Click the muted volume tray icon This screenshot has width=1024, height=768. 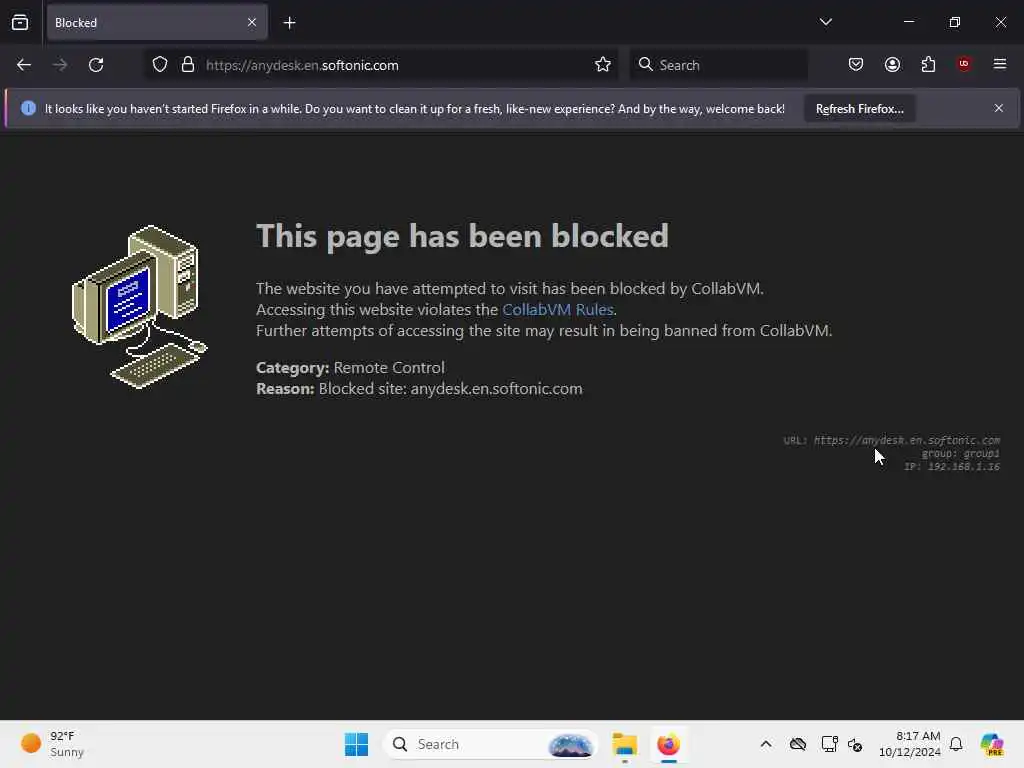(x=856, y=744)
